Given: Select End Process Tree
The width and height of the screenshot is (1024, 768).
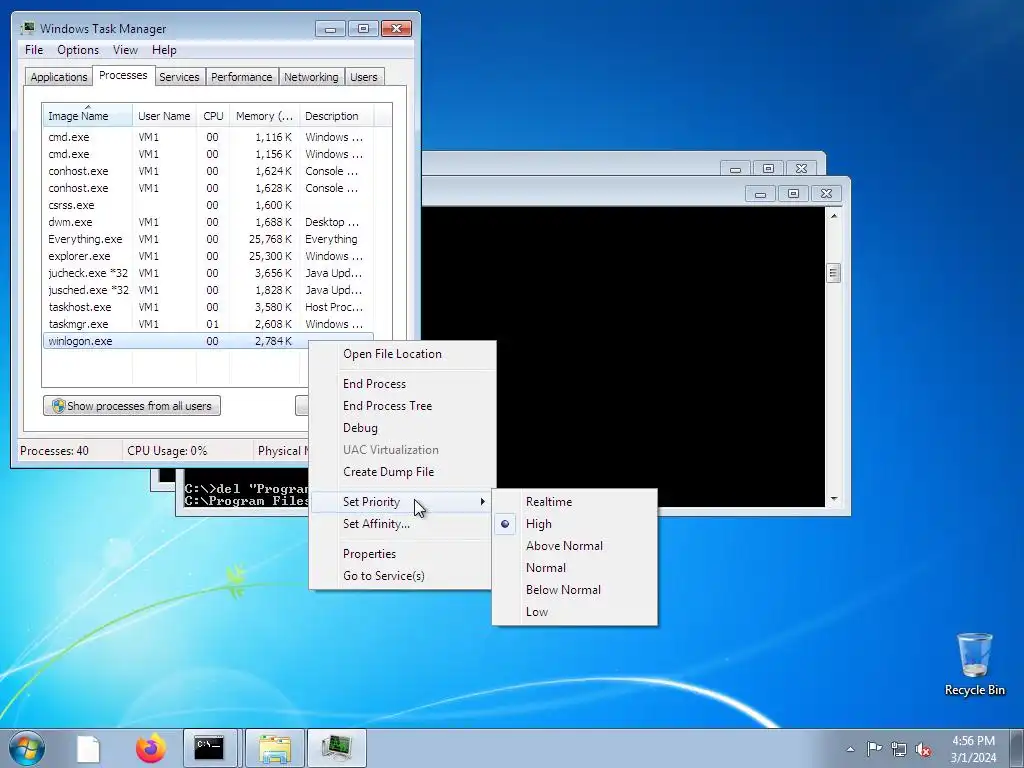Looking at the screenshot, I should tap(401, 406).
